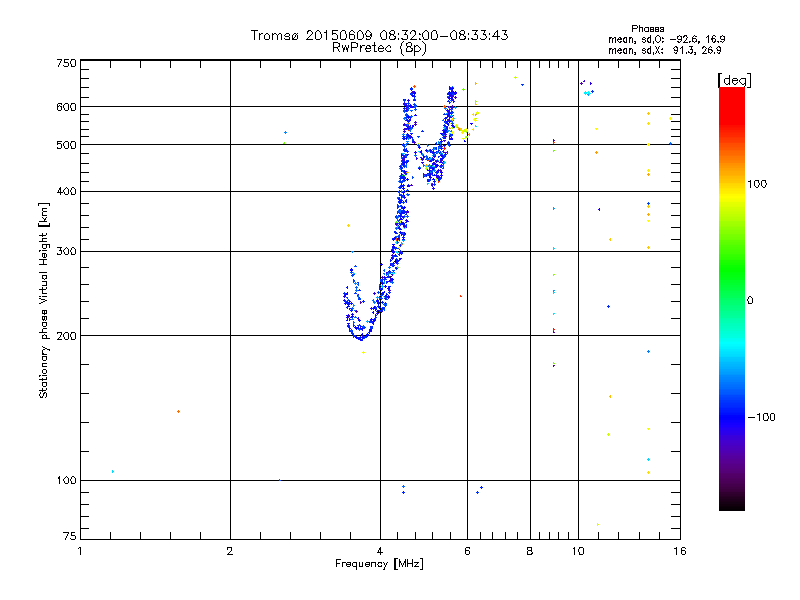Click the x-axis tick label '8'
This screenshot has height=600, width=800.
(x=530, y=551)
